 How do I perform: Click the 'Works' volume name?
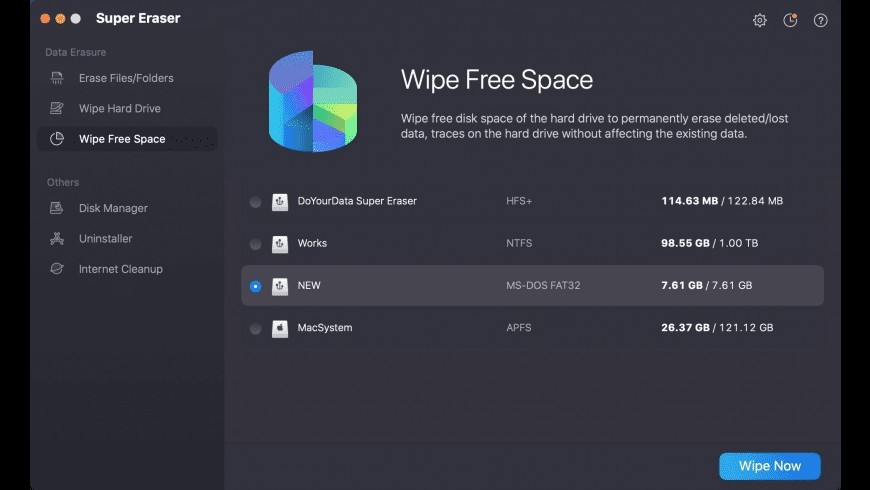tap(312, 243)
